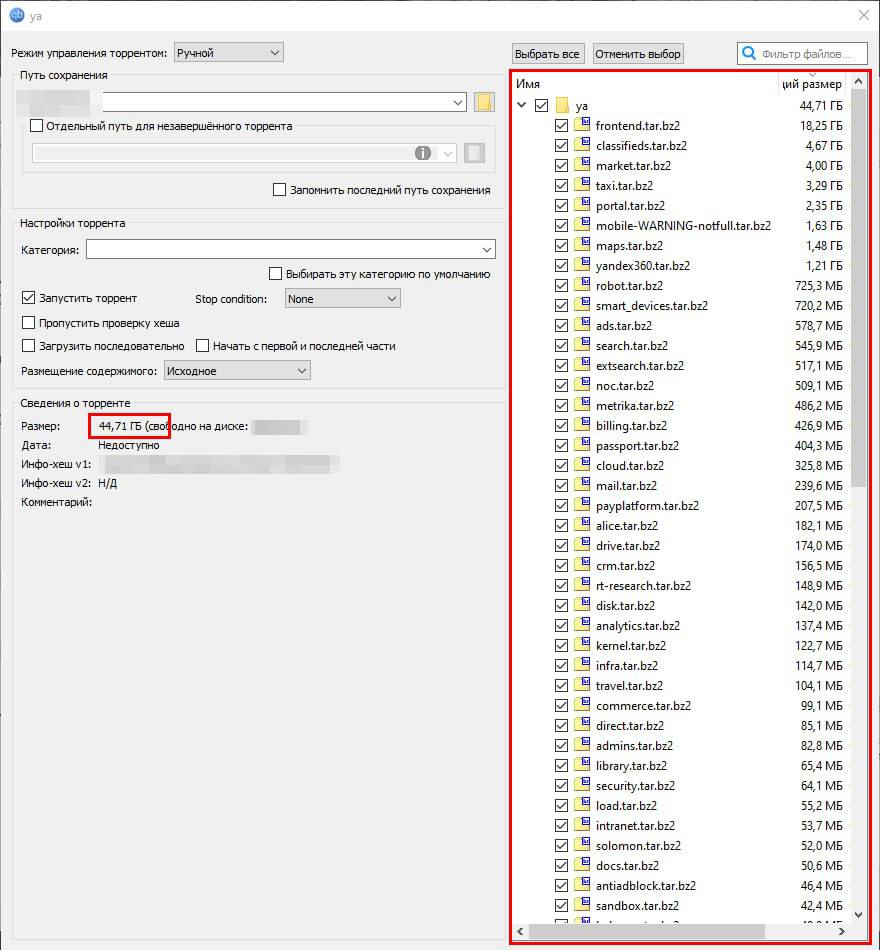Image resolution: width=880 pixels, height=950 pixels.
Task: Open the Stop condition dropdown
Action: [342, 298]
